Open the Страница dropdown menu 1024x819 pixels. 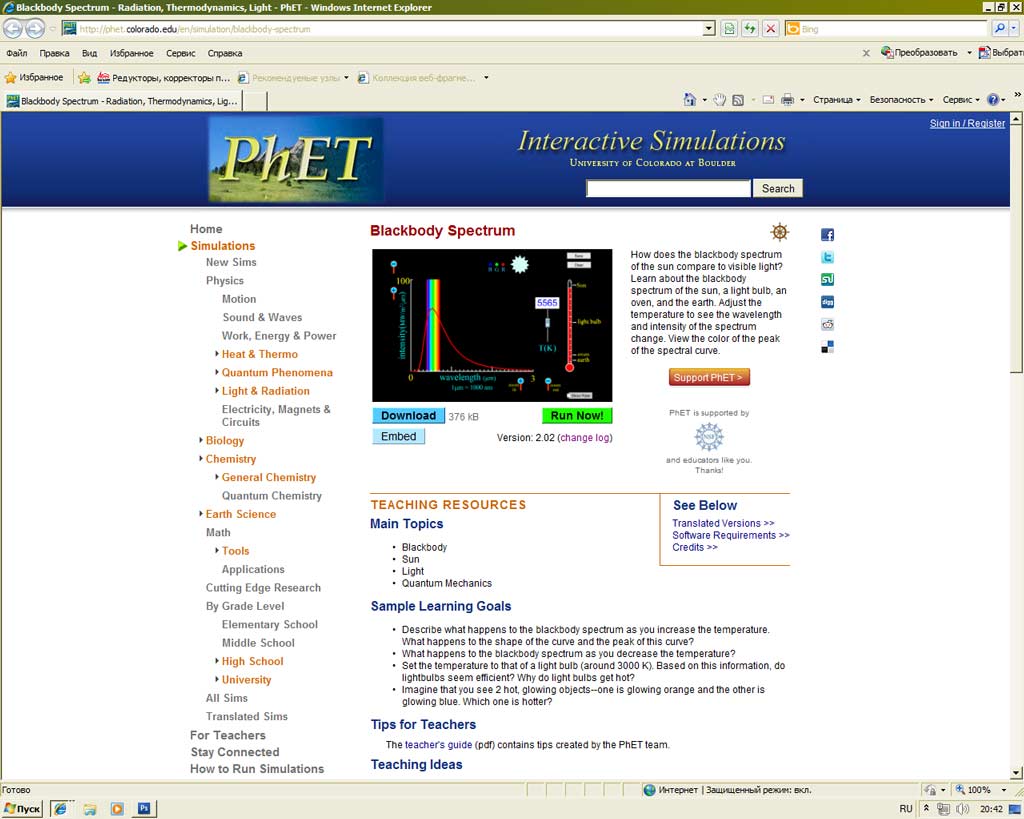click(x=837, y=99)
